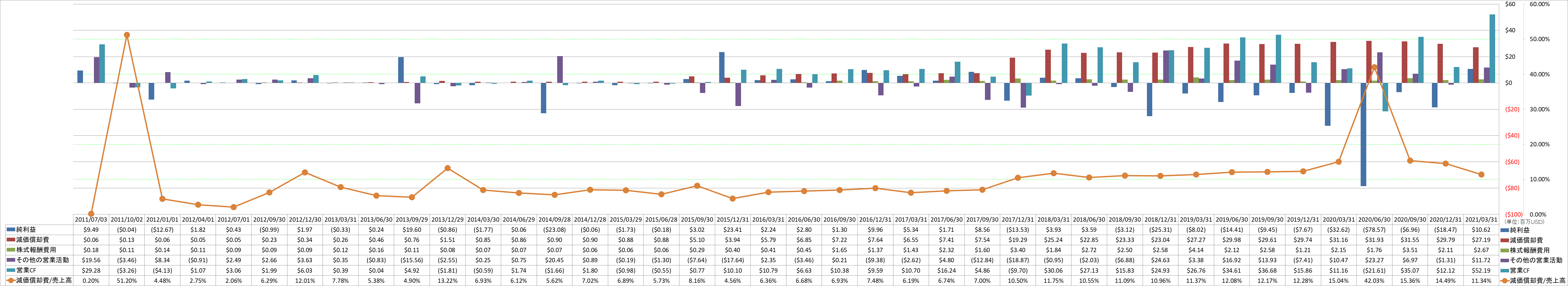Click the ($78.57) net income cell
The image size is (1568, 286).
pos(1375,230)
